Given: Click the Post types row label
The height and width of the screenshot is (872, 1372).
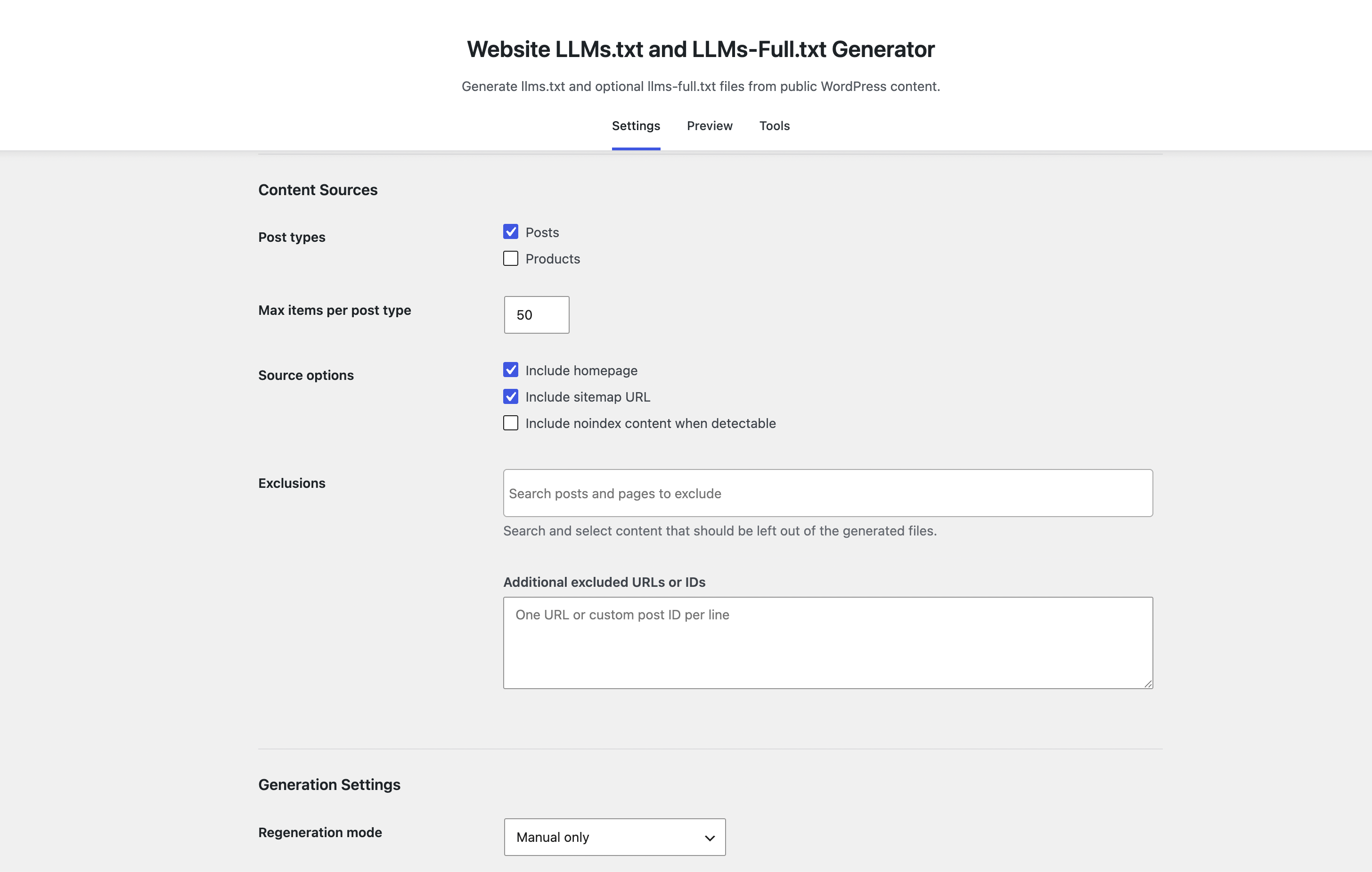Looking at the screenshot, I should tap(292, 238).
